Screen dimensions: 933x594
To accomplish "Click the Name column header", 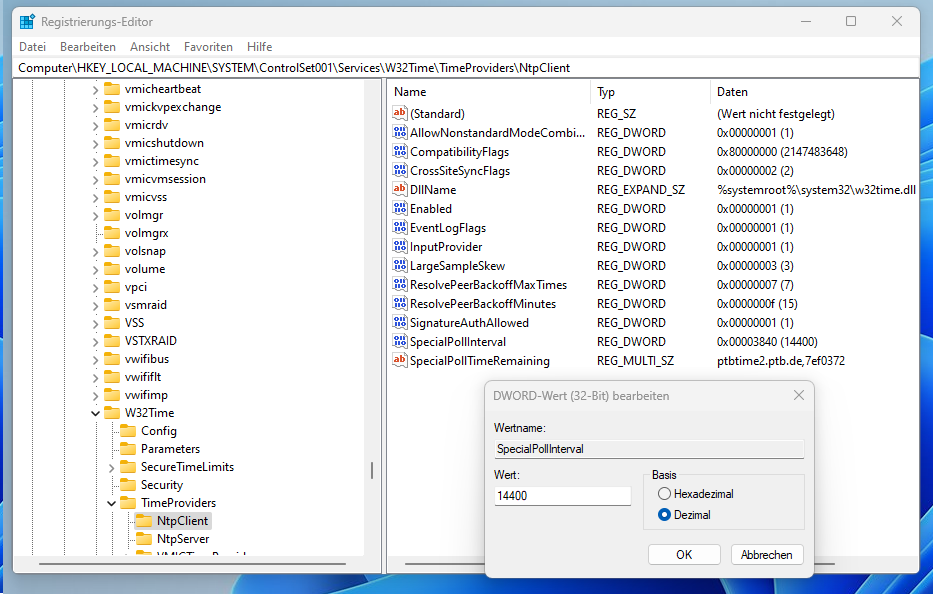I will click(x=490, y=92).
